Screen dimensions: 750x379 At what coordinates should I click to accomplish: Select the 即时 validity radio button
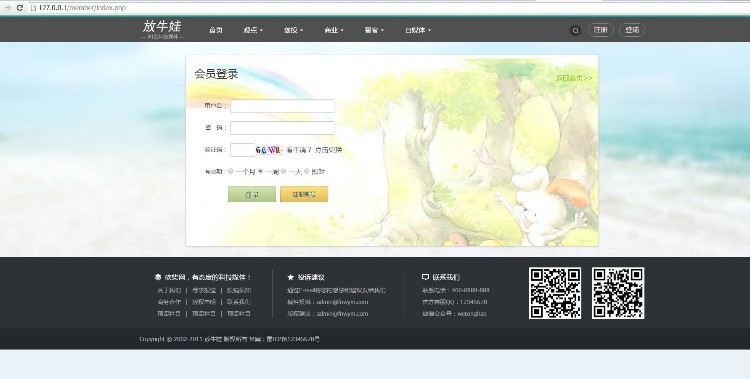[x=307, y=171]
